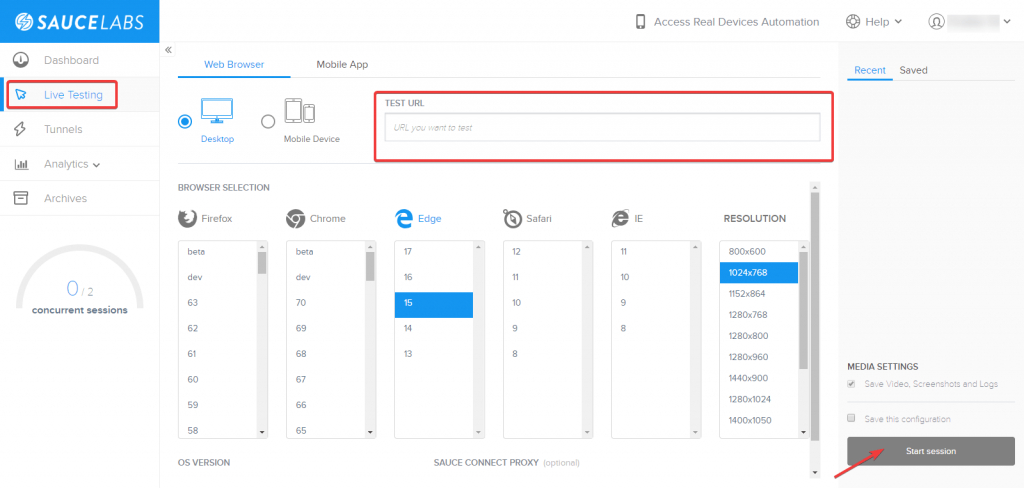Viewport: 1024px width, 488px height.
Task: Select the Chrome browser icon
Action: pos(295,218)
